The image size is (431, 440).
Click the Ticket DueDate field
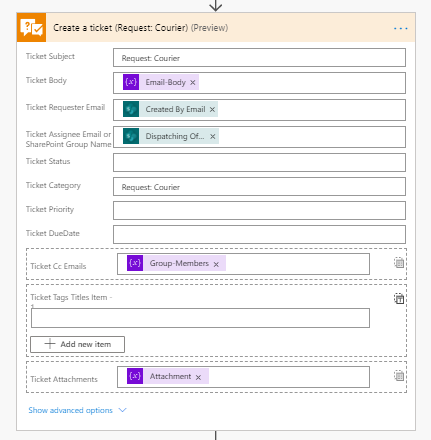coord(259,235)
